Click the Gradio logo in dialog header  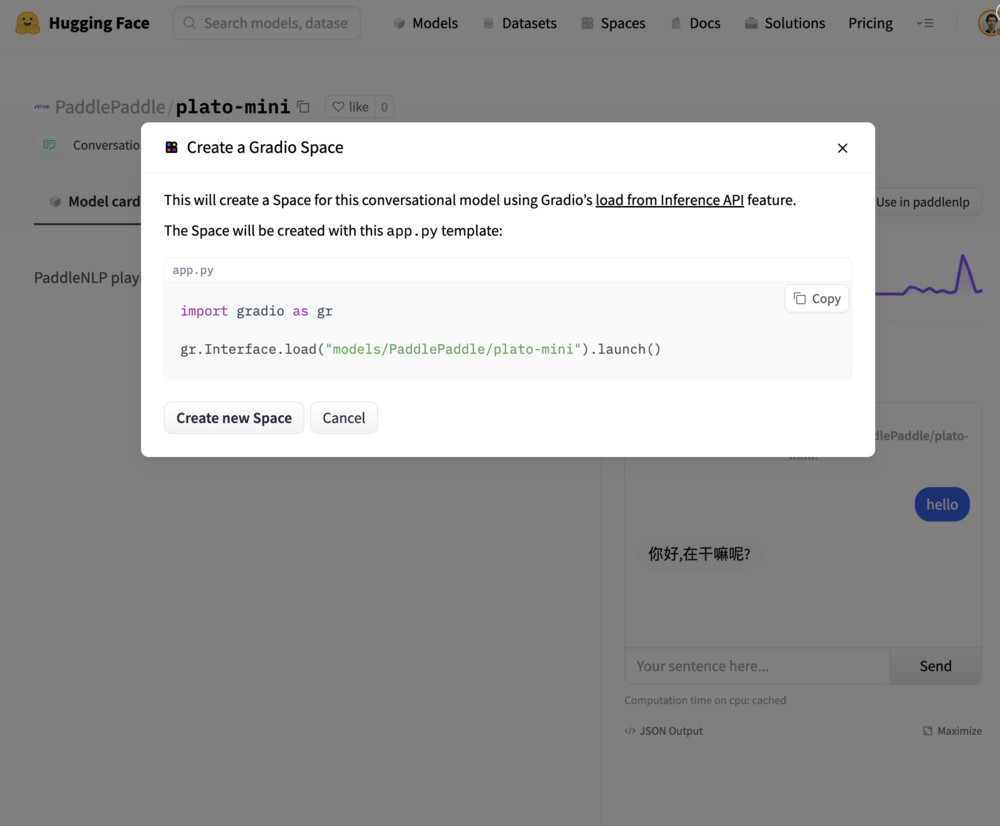point(172,148)
